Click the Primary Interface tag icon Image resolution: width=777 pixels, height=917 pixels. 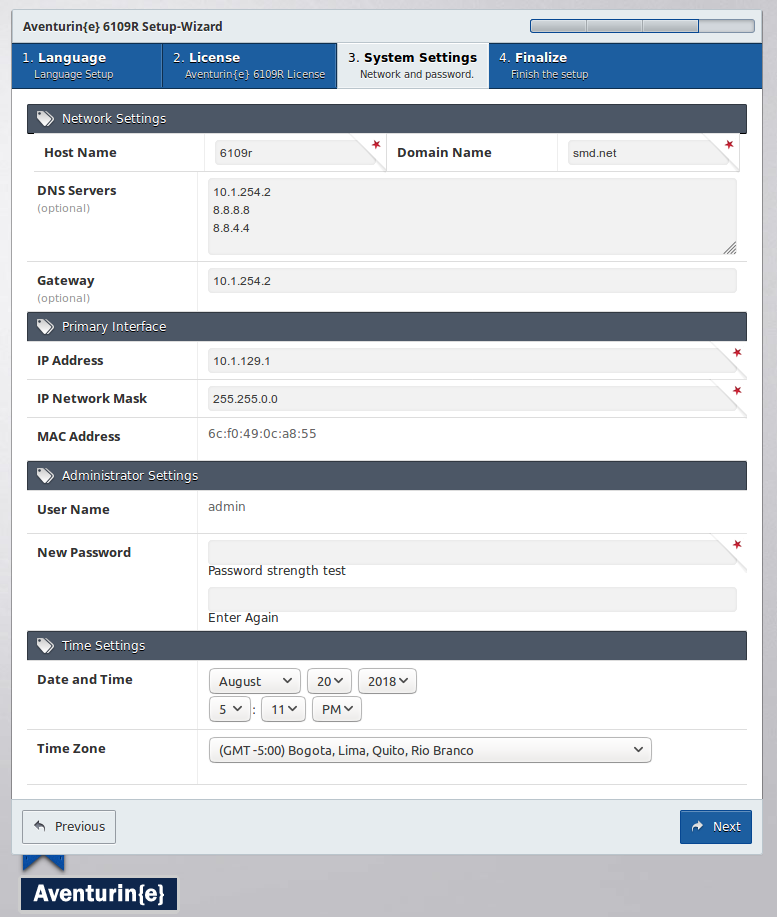[45, 326]
